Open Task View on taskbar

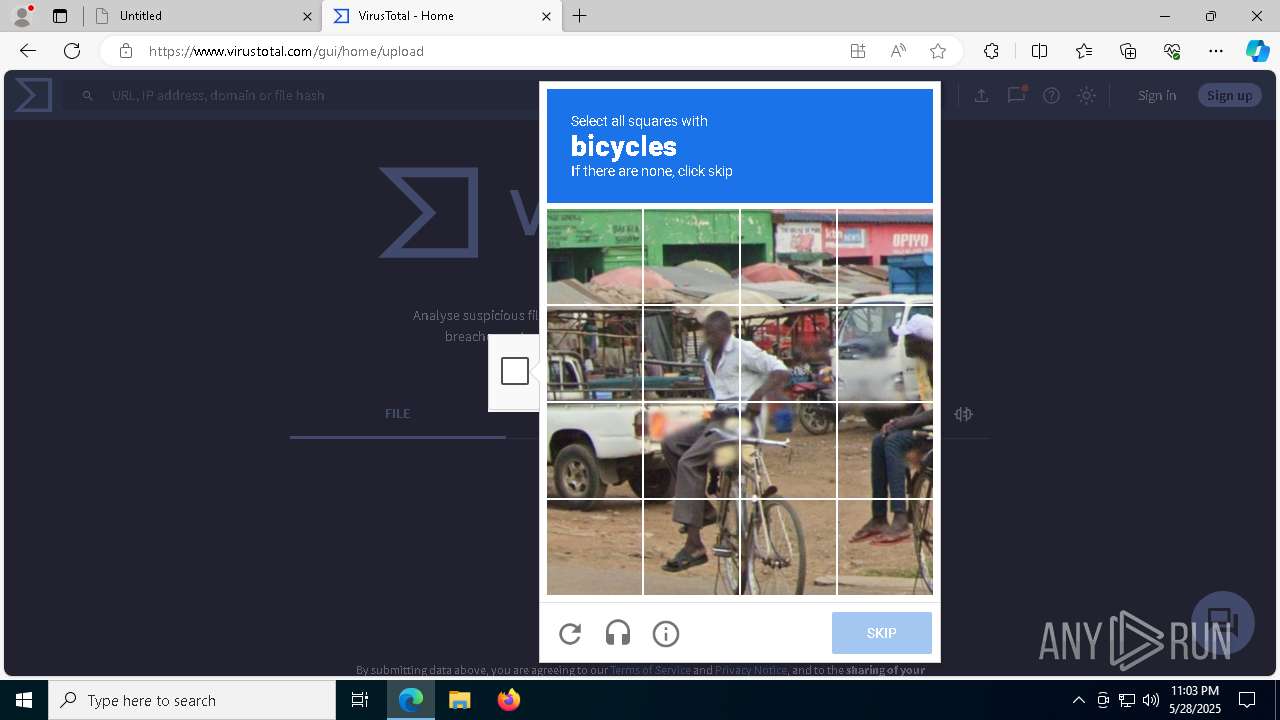tap(360, 700)
